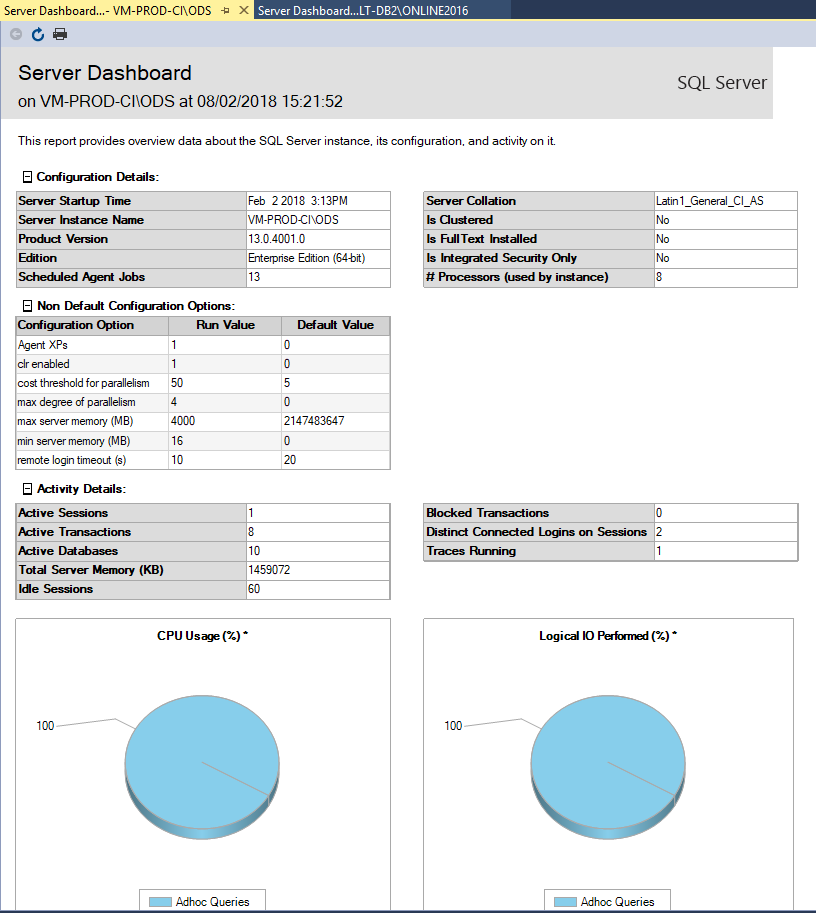Viewport: 816px width, 913px height.
Task: Print the report using the printer icon
Action: tap(60, 34)
